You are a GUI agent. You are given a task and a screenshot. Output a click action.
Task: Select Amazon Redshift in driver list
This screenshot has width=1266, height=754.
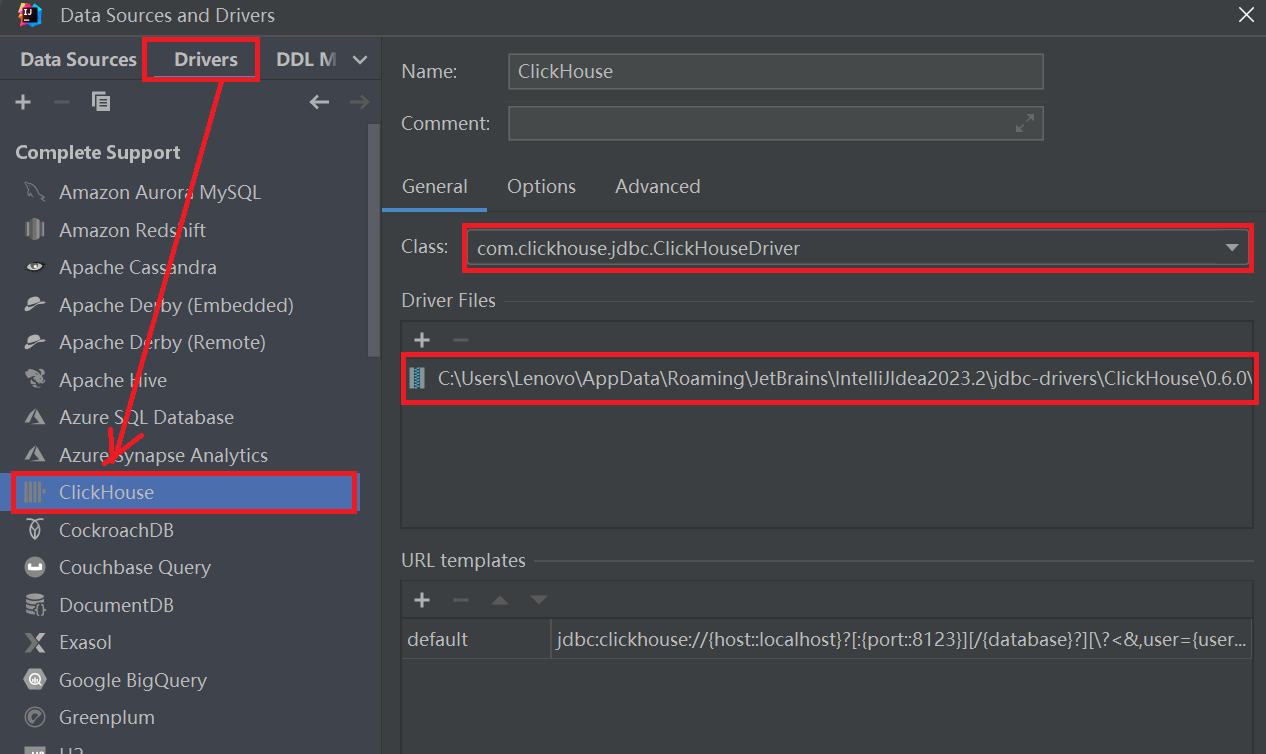[132, 230]
